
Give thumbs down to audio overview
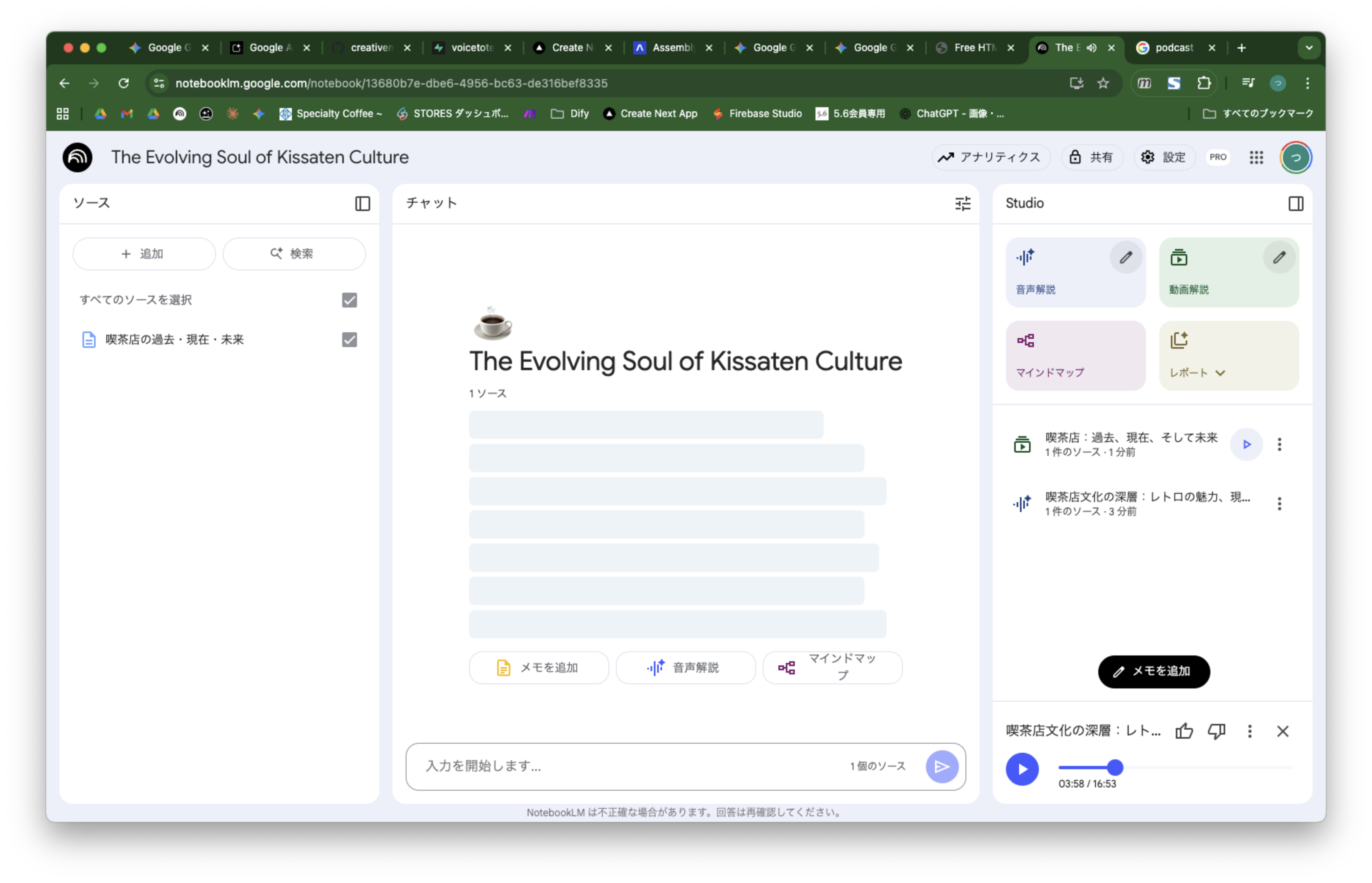tap(1217, 731)
